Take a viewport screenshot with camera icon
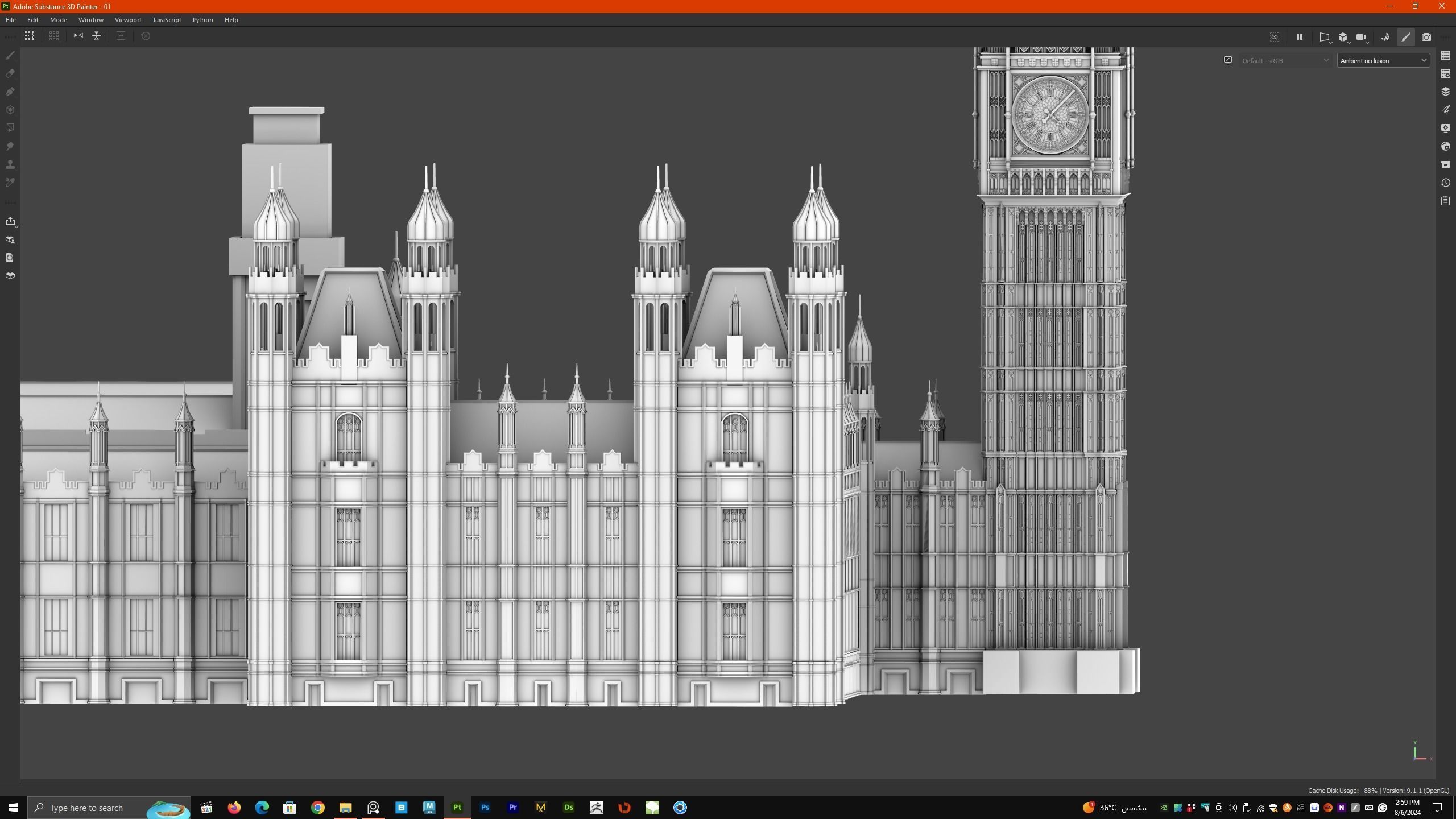The height and width of the screenshot is (819, 1456). pos(1426,37)
